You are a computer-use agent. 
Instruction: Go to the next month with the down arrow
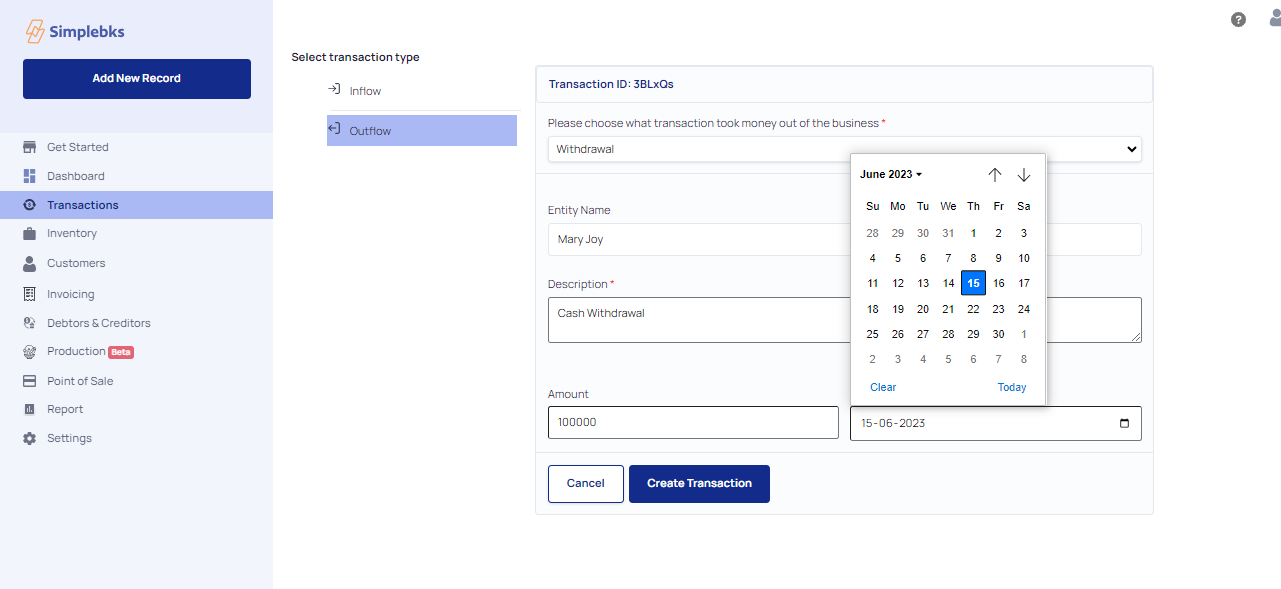(1024, 175)
